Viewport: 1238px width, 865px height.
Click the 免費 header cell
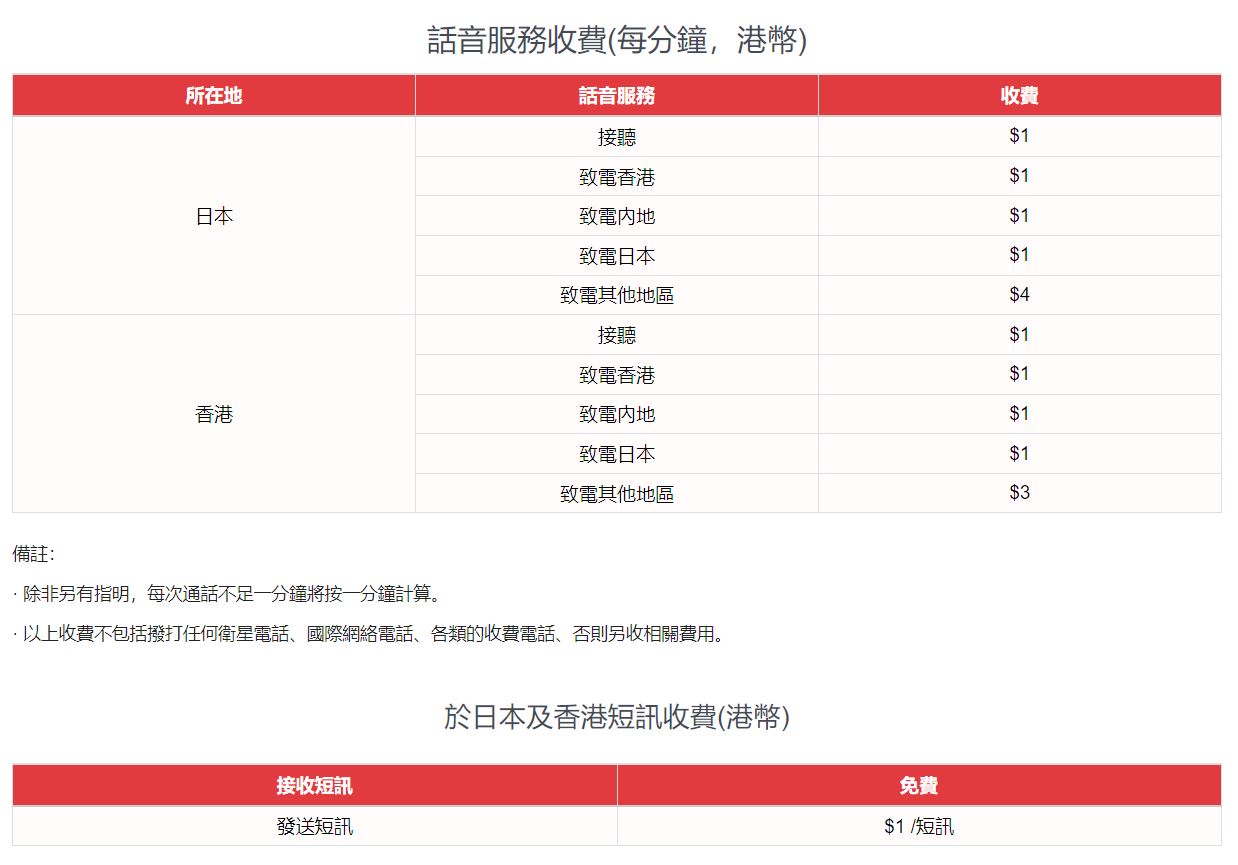pyautogui.click(x=918, y=786)
